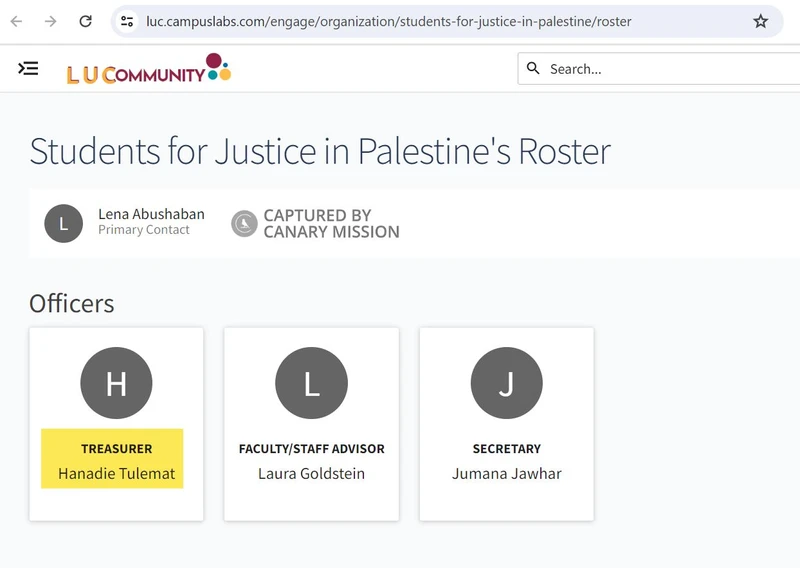This screenshot has width=800, height=568.
Task: Select the J avatar for Jumana Jawhar
Action: (507, 383)
